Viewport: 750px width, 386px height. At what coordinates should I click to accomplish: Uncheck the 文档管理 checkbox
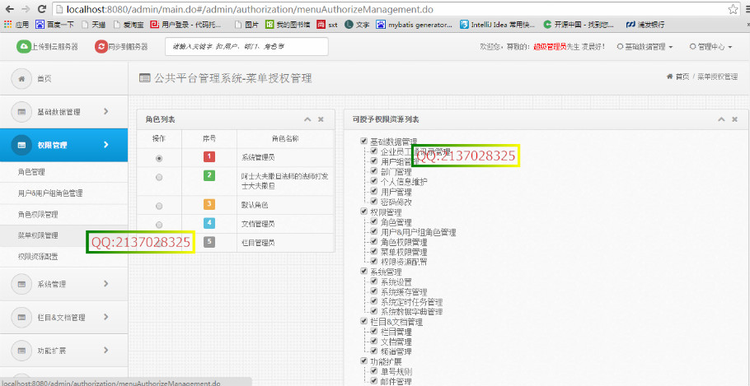point(374,342)
